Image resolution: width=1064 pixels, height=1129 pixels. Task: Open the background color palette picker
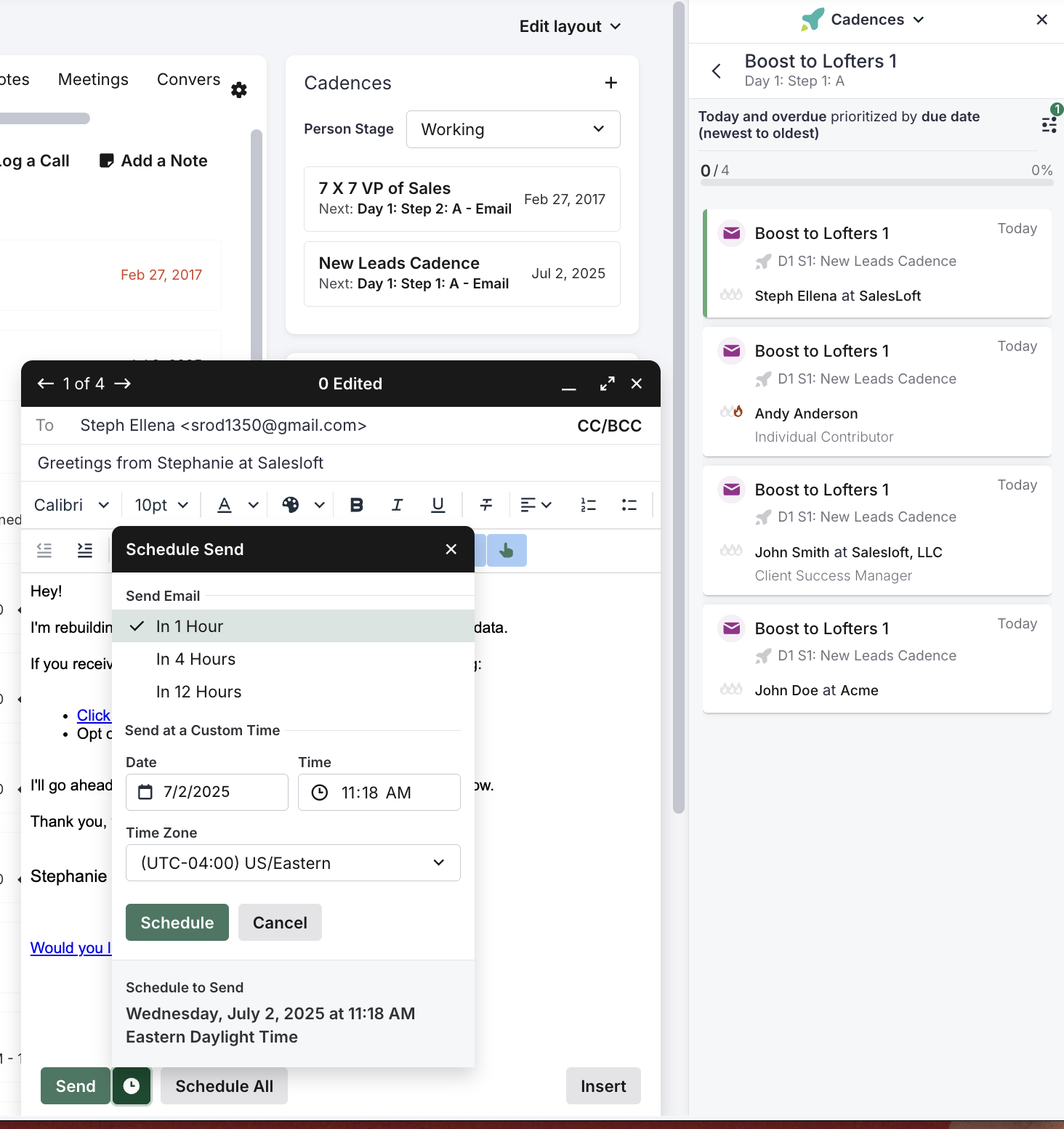click(x=303, y=505)
